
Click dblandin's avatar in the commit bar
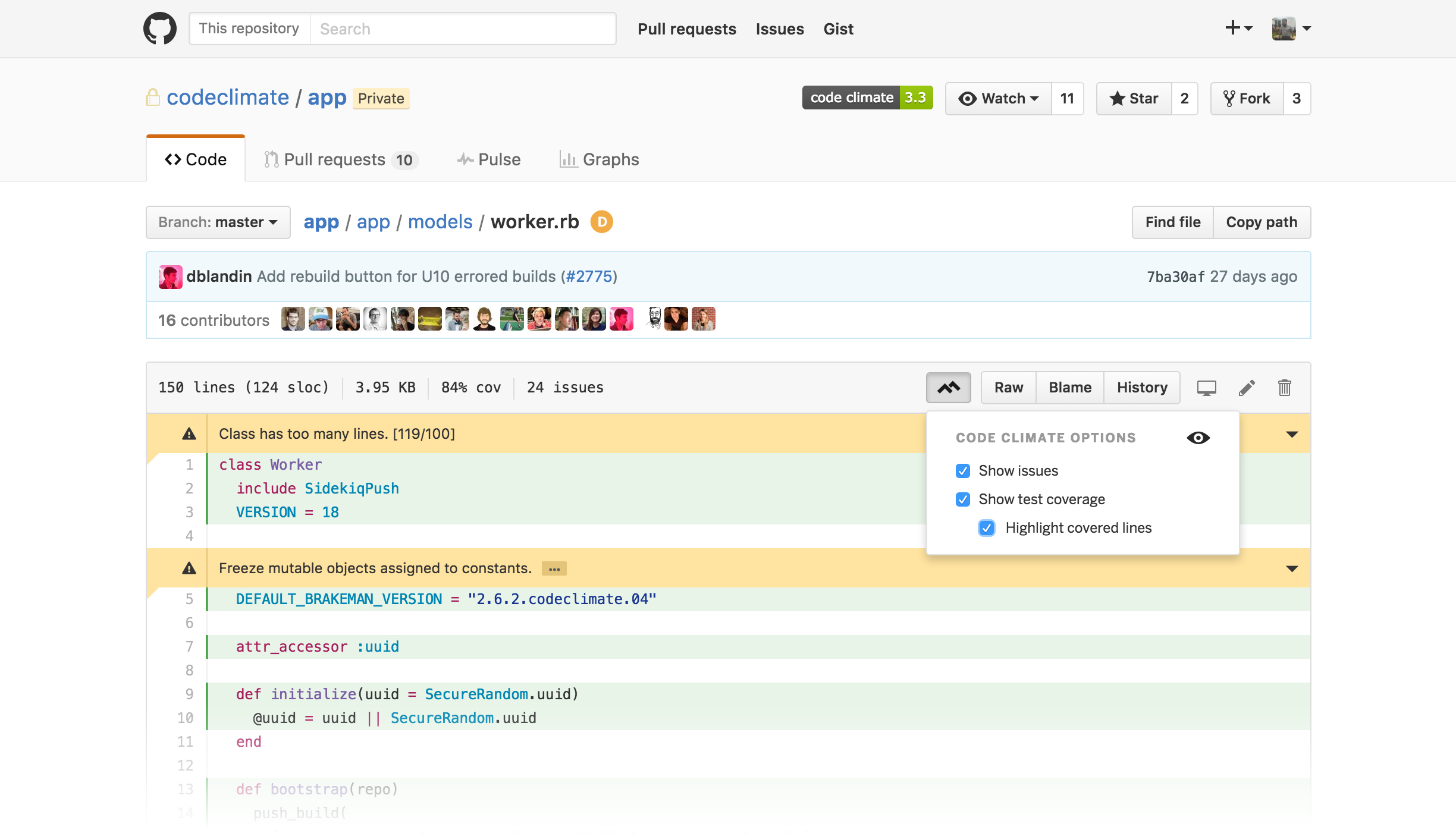170,277
